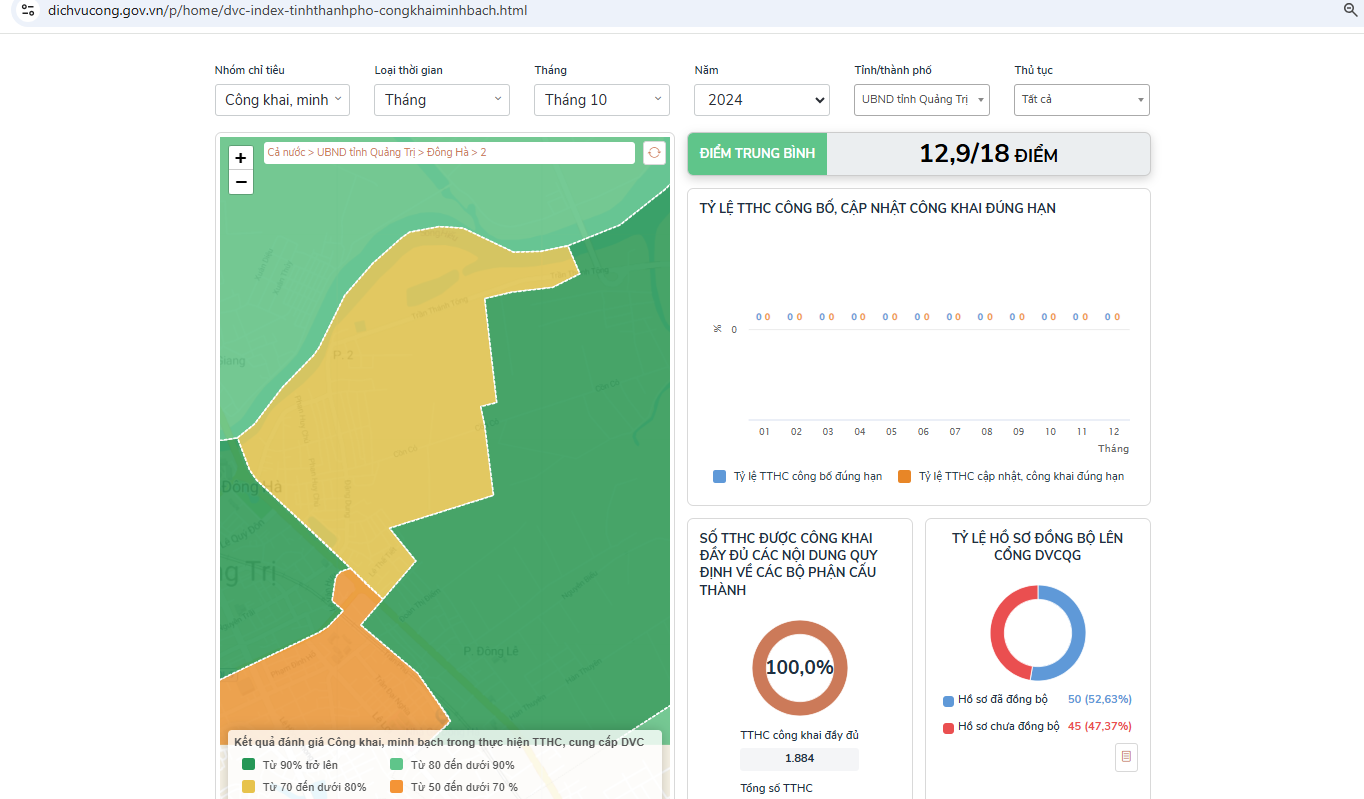Click month 10 on chart axis
Viewport: 1364px width, 799px height.
tap(1050, 432)
